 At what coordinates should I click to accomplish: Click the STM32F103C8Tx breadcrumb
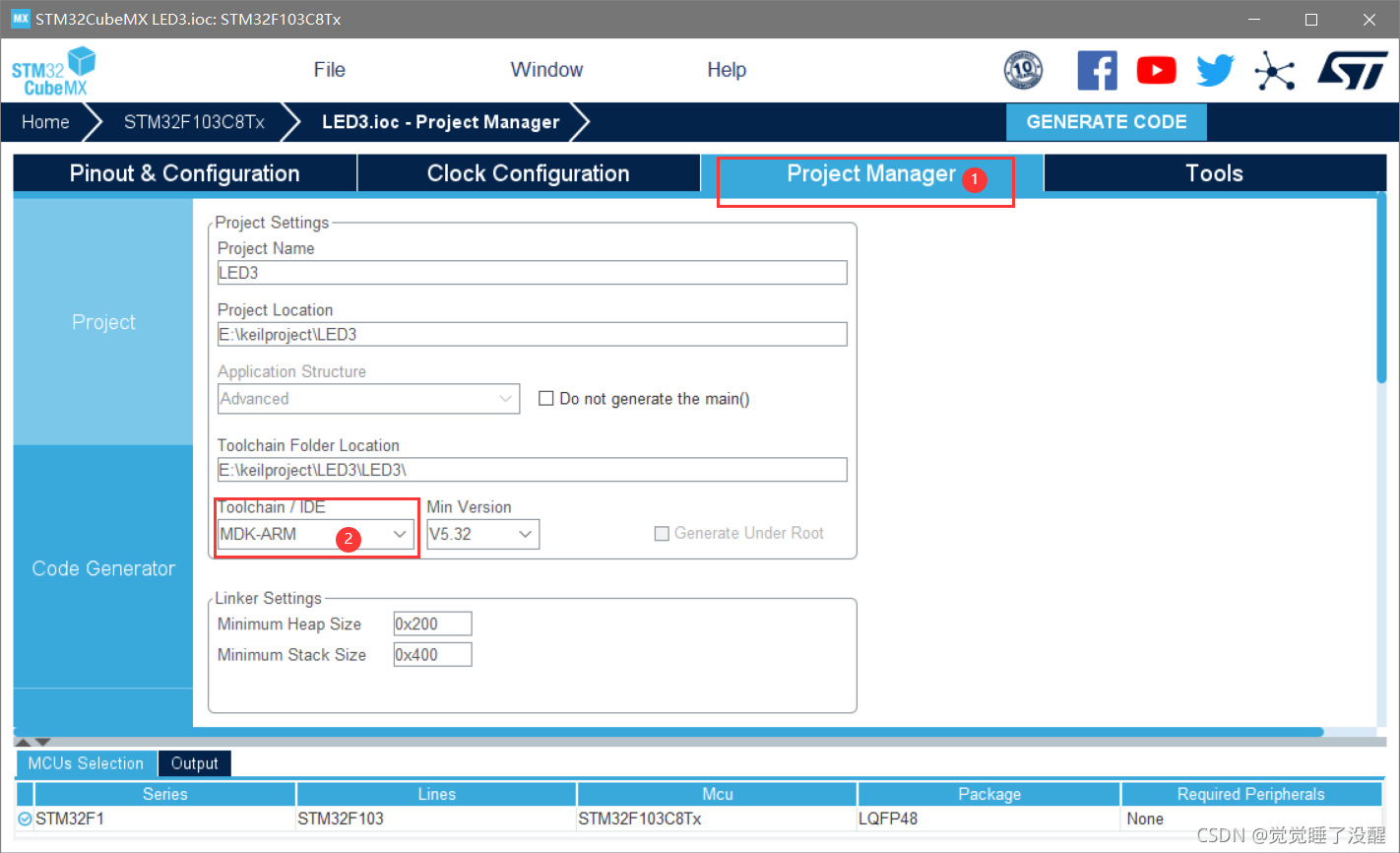pos(194,122)
